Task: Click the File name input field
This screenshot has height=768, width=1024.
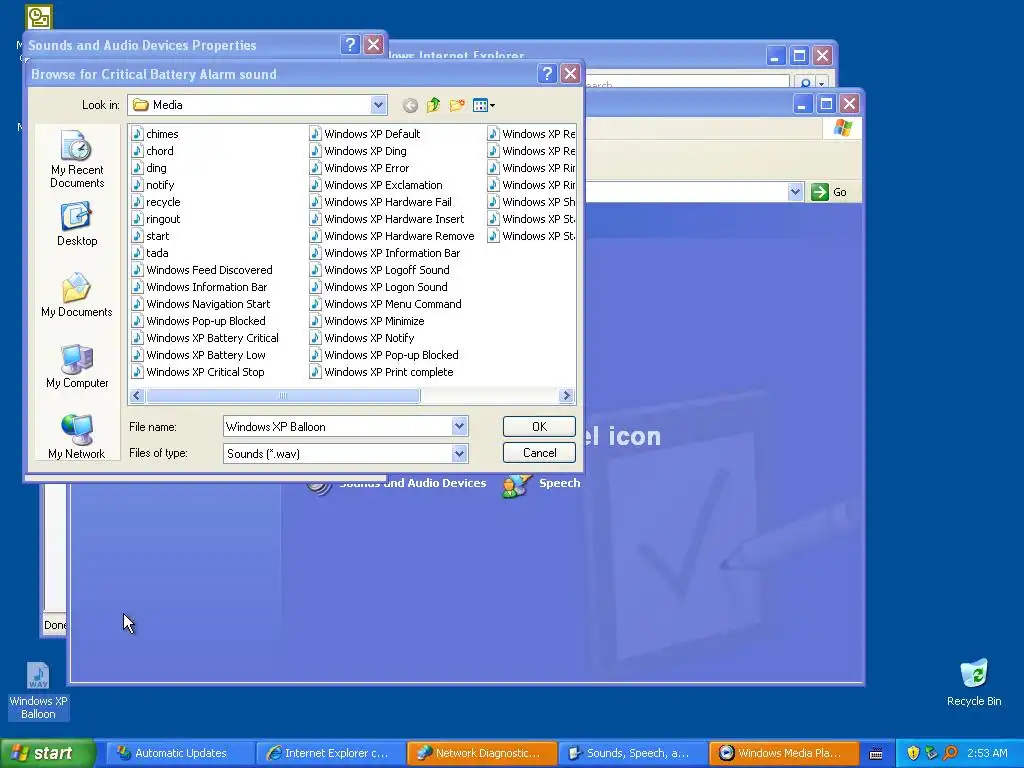Action: point(338,426)
